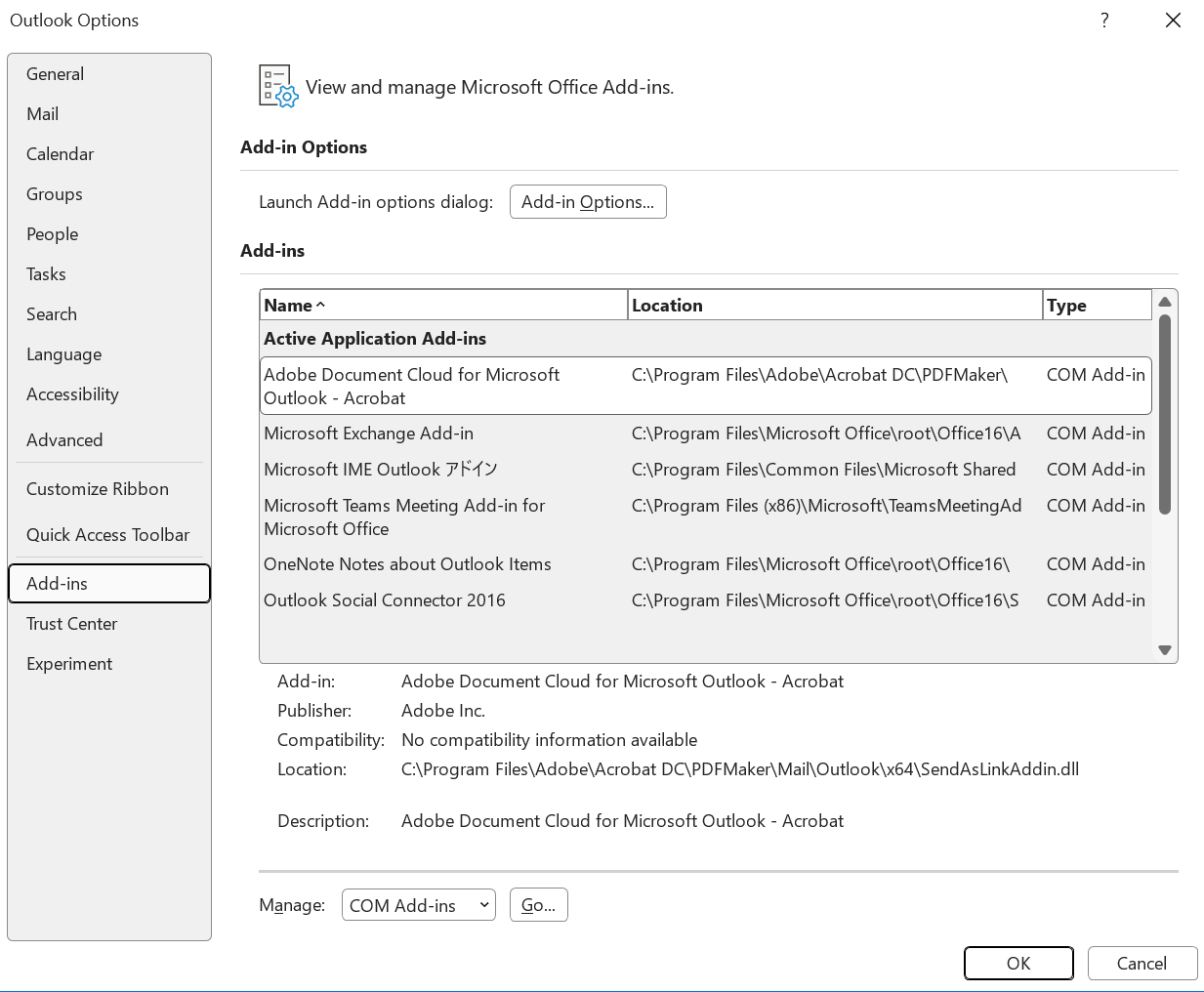Select Outlook Social Connector 2016 row
The width and height of the screenshot is (1204, 992).
[706, 600]
